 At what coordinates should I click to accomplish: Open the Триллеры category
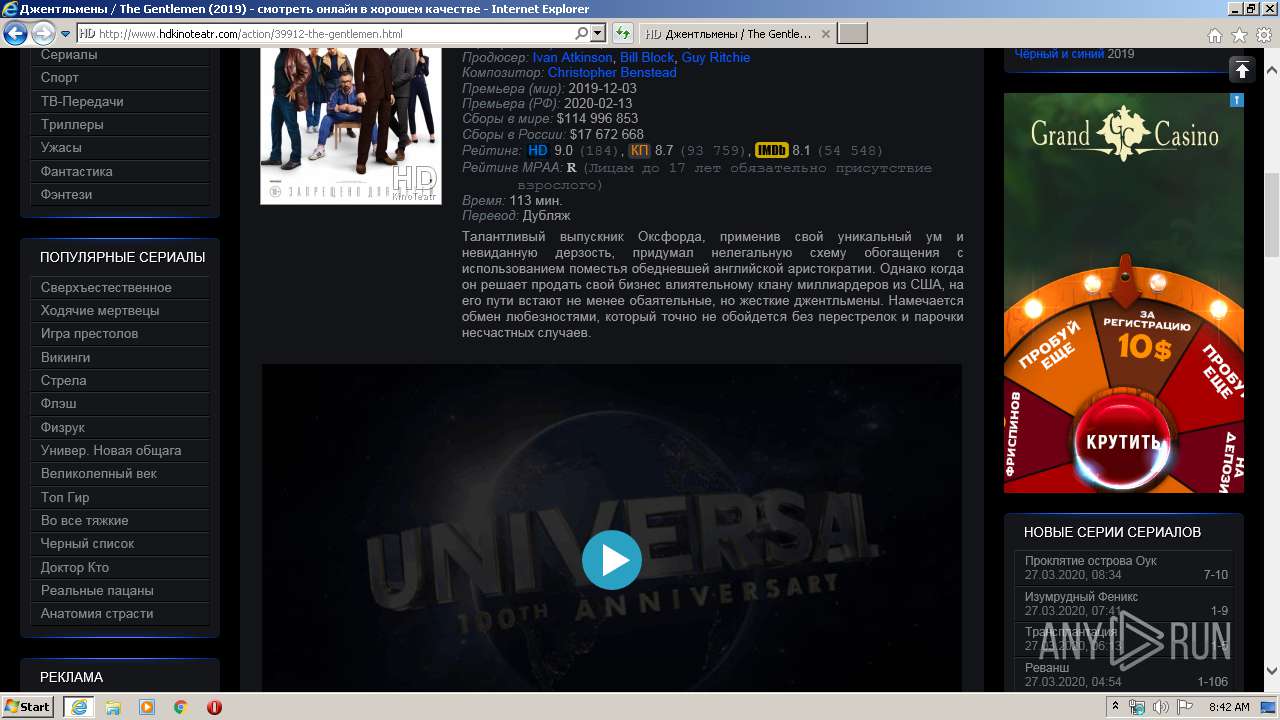(120, 124)
